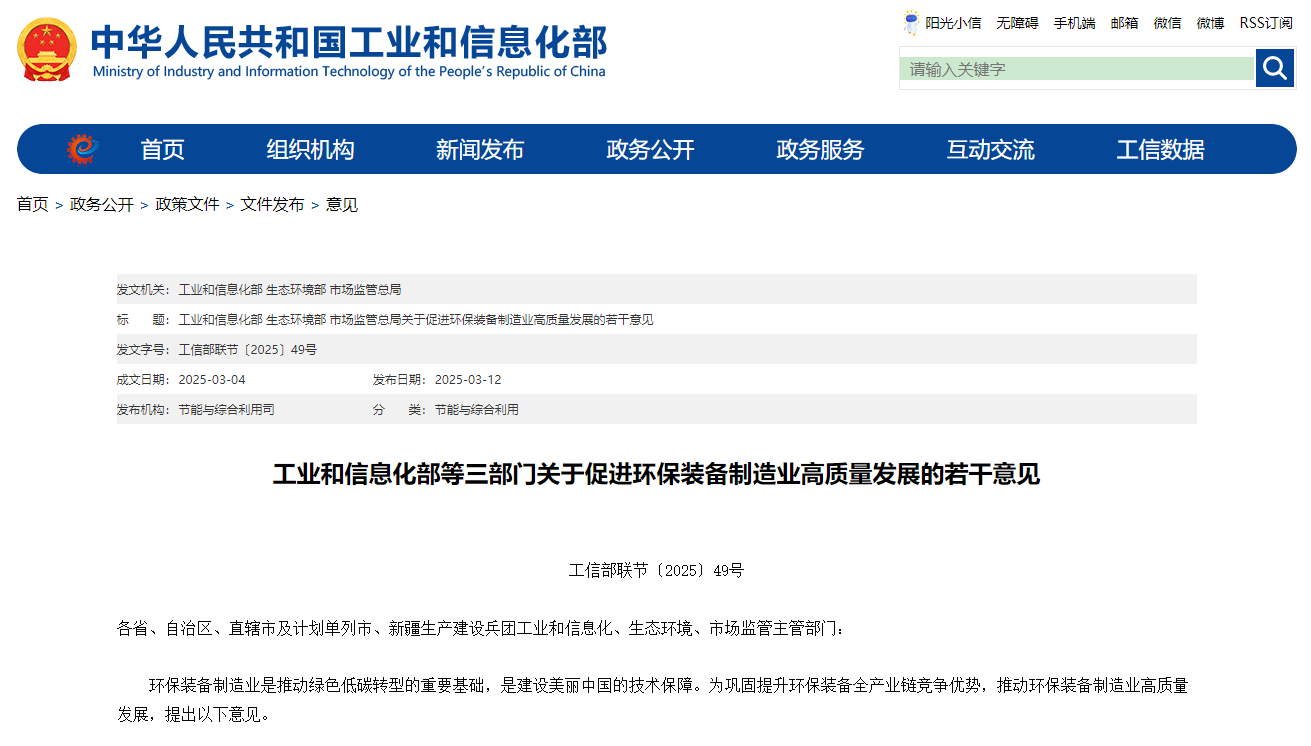Click the 发布机构 value 节能与综合利用司

point(226,410)
